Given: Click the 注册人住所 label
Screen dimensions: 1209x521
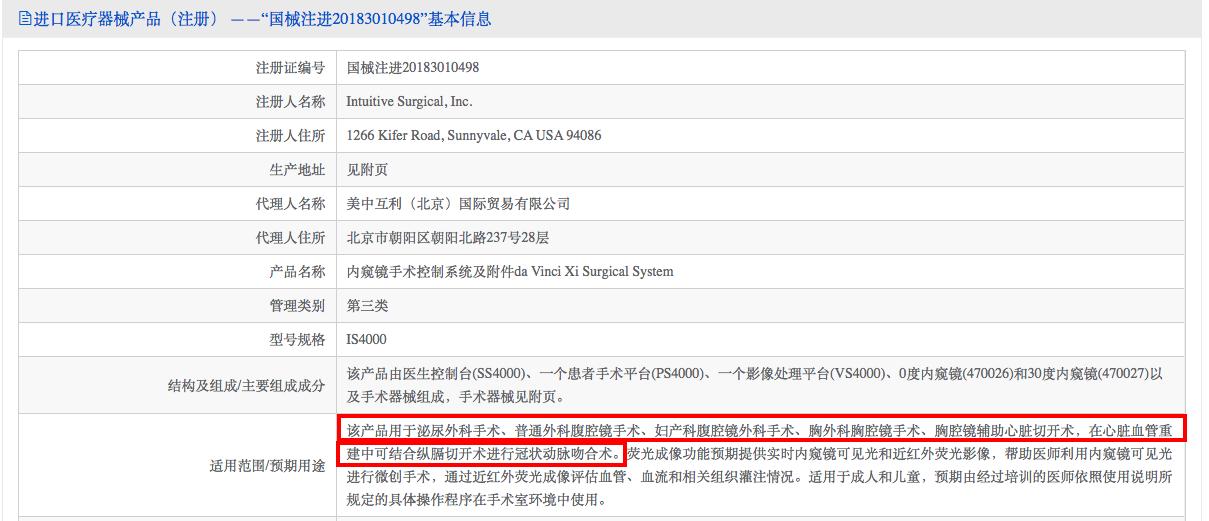Looking at the screenshot, I should click(290, 136).
